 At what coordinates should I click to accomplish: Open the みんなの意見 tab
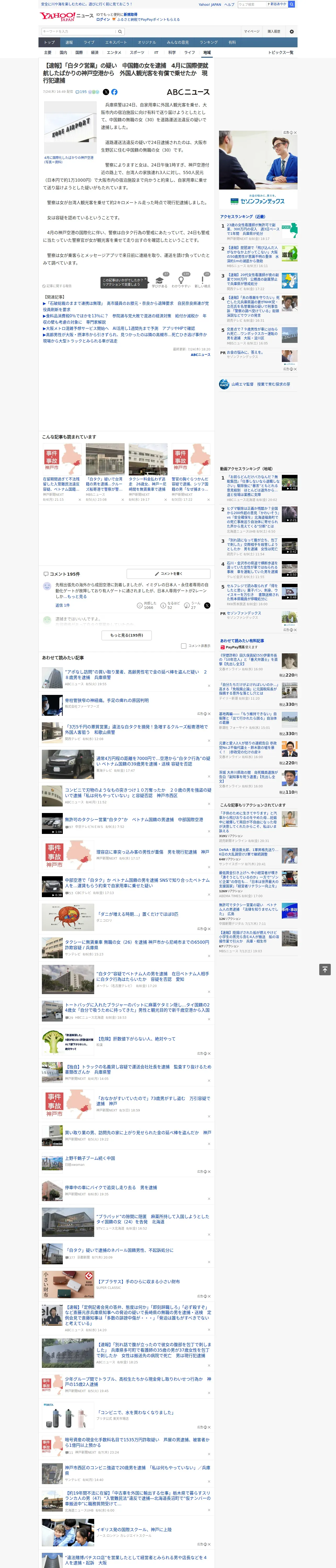[x=177, y=43]
